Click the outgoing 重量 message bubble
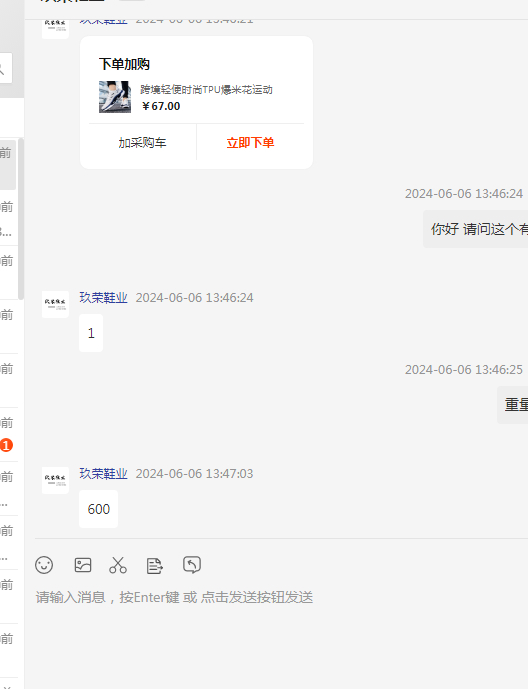Screen dimensions: 528x689 click(513, 405)
